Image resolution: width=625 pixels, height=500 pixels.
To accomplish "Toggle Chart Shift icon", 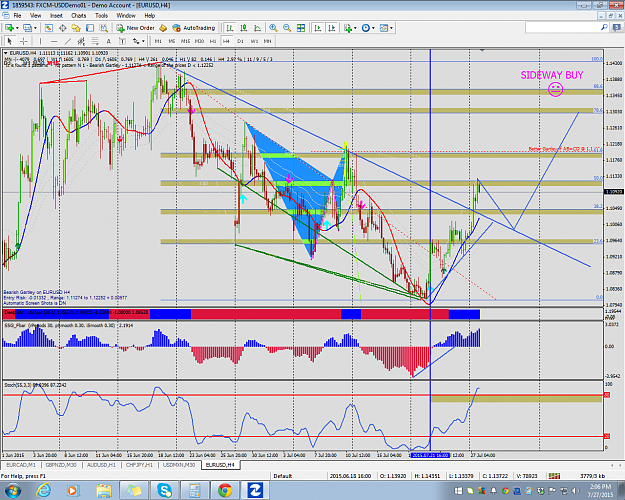I will 331,28.
